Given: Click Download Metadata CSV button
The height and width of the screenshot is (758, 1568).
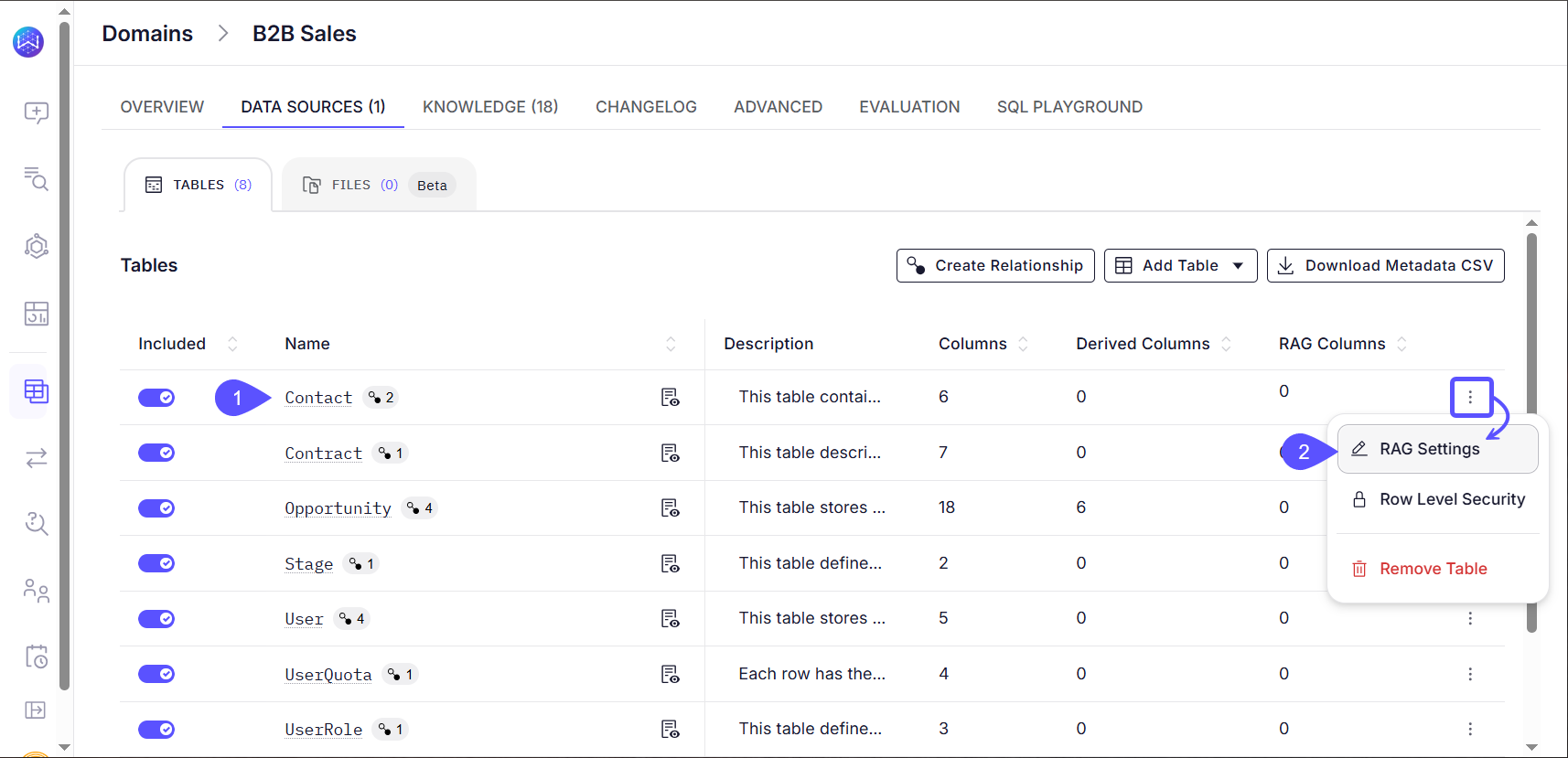Looking at the screenshot, I should [x=1385, y=265].
